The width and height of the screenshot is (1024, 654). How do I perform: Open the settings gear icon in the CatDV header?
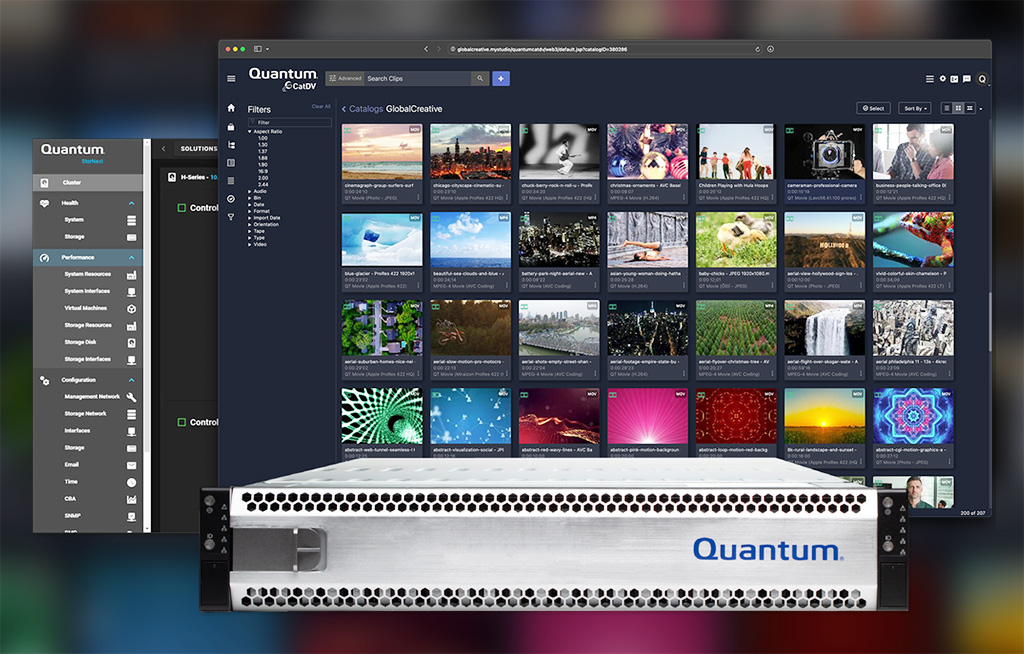pos(942,78)
